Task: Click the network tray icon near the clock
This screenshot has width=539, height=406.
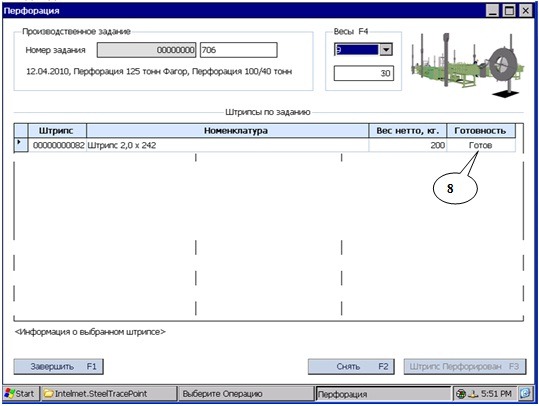Action: [474, 394]
